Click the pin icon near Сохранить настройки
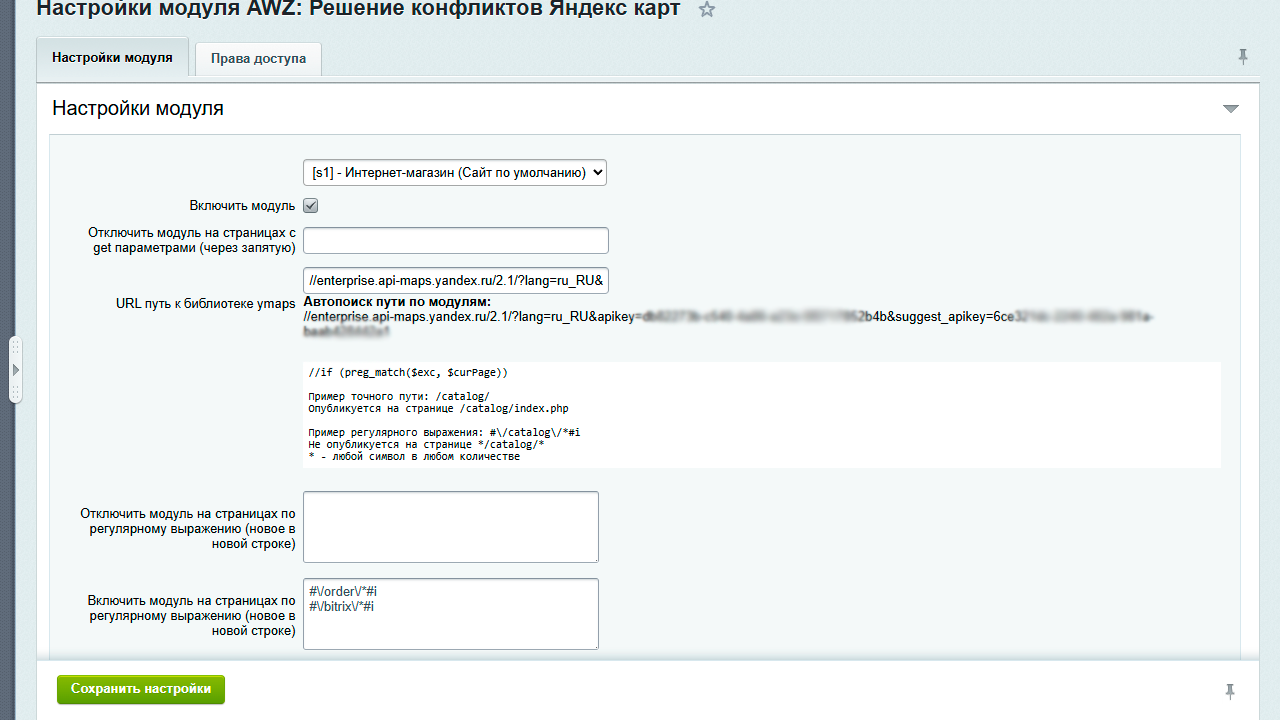 pyautogui.click(x=1229, y=689)
